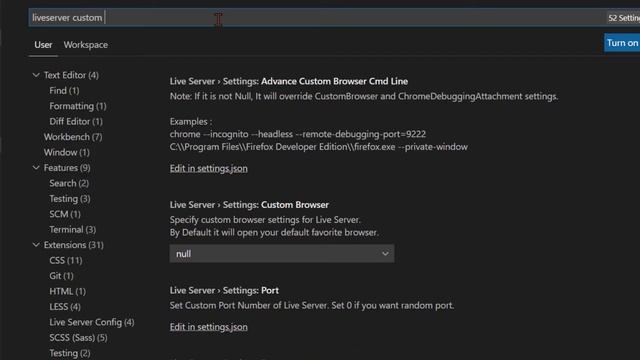The image size is (640, 360).
Task: Select Terminal (3) in settings tree
Action: (73, 229)
